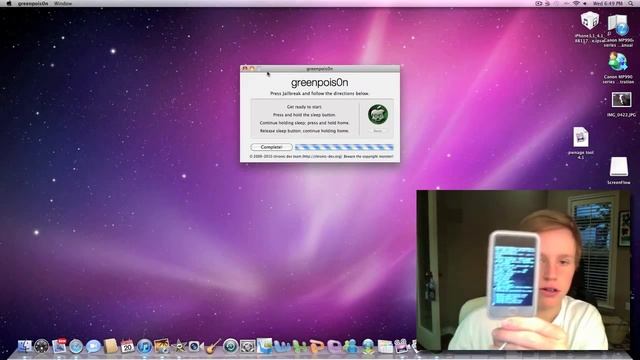Launch iPhoto from the Dock

tap(162, 346)
